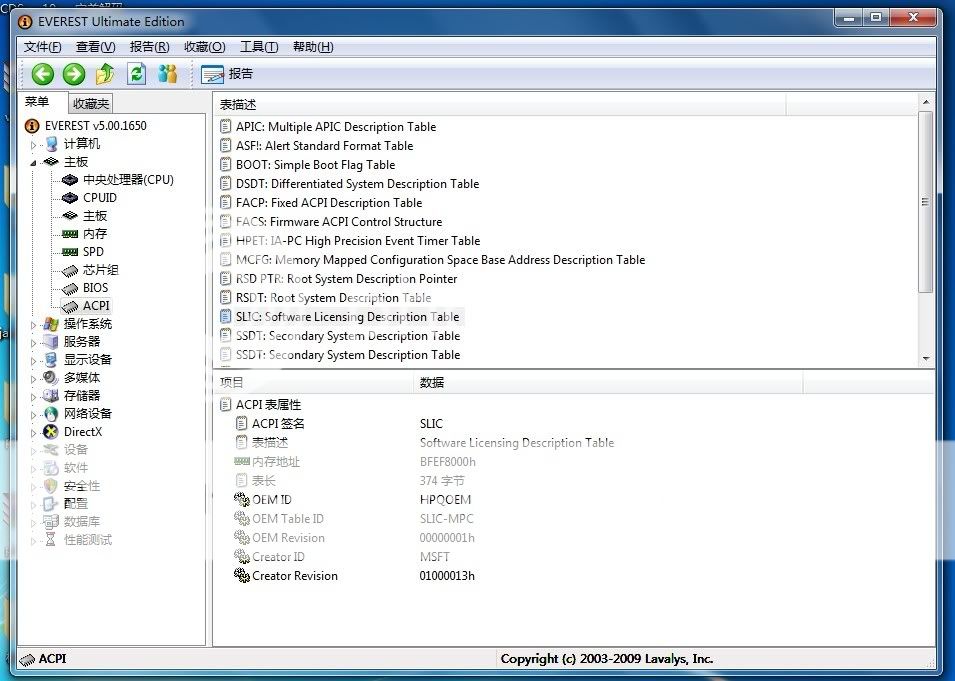Viewport: 955px width, 681px height.
Task: Expand the 多媒体 tree node
Action: click(33, 379)
